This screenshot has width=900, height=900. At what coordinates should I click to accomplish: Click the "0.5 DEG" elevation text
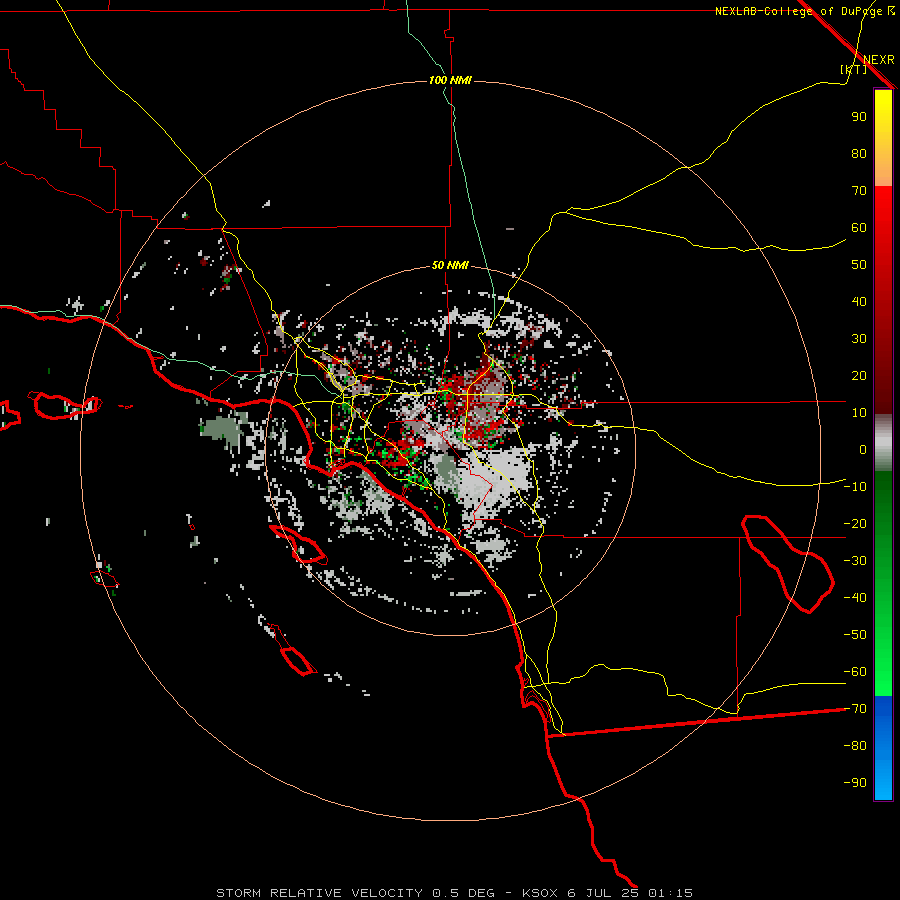(x=463, y=893)
